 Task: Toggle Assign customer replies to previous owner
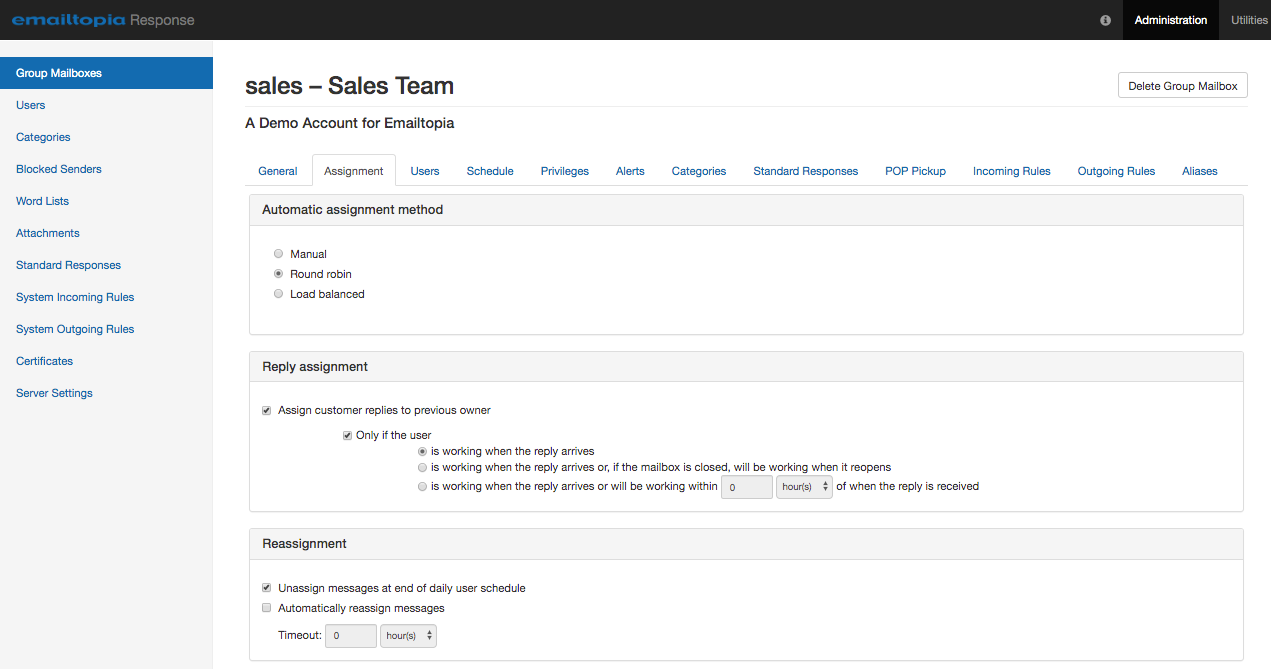coord(267,410)
